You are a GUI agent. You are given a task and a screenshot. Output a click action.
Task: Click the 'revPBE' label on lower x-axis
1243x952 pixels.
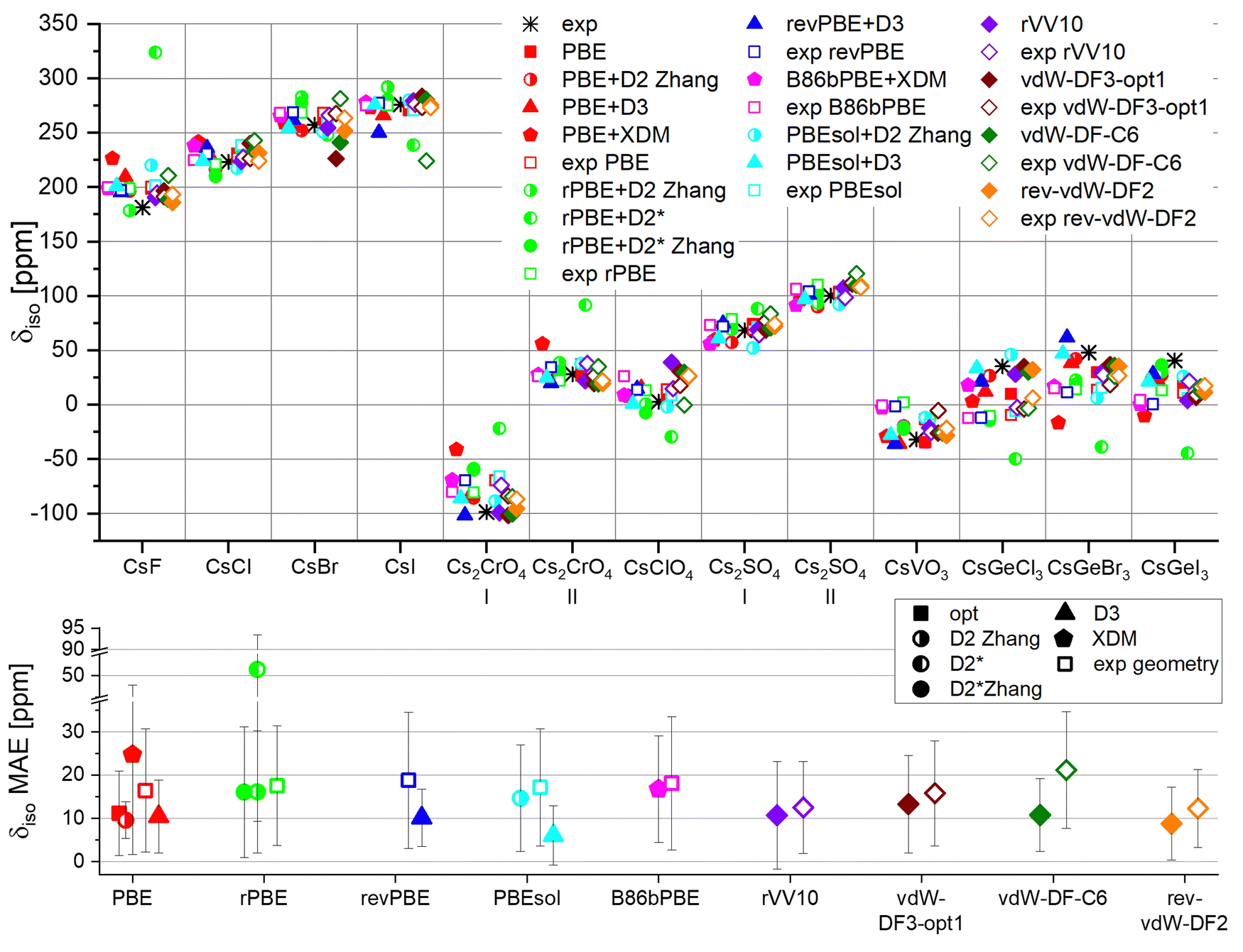click(x=395, y=898)
